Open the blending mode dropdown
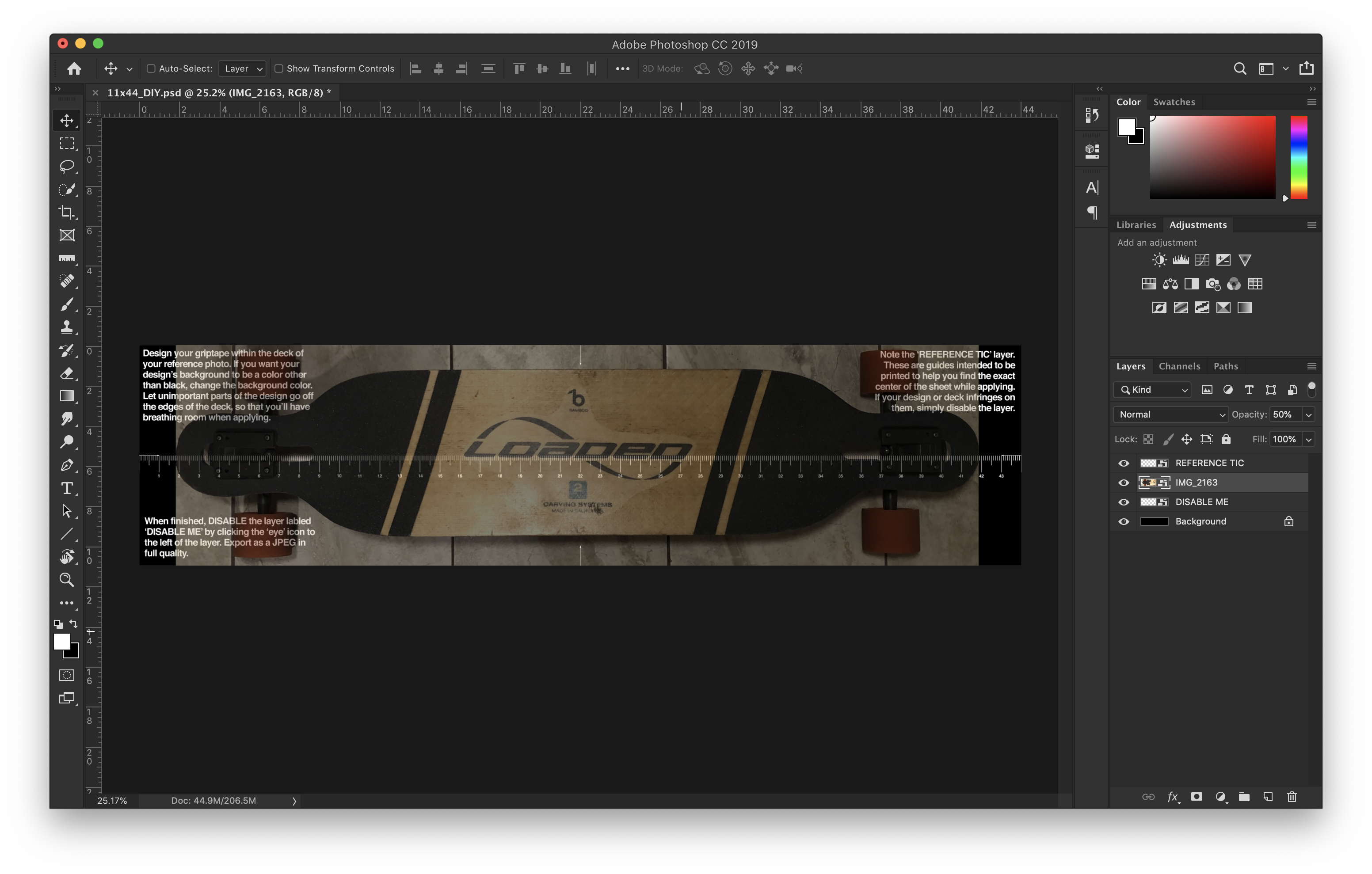 [x=1171, y=414]
